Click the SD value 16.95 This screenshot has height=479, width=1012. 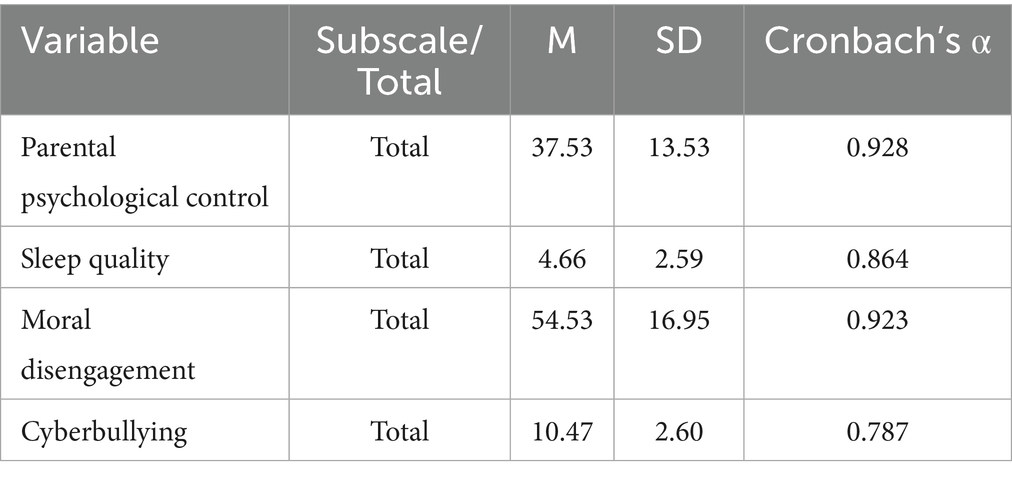point(678,320)
